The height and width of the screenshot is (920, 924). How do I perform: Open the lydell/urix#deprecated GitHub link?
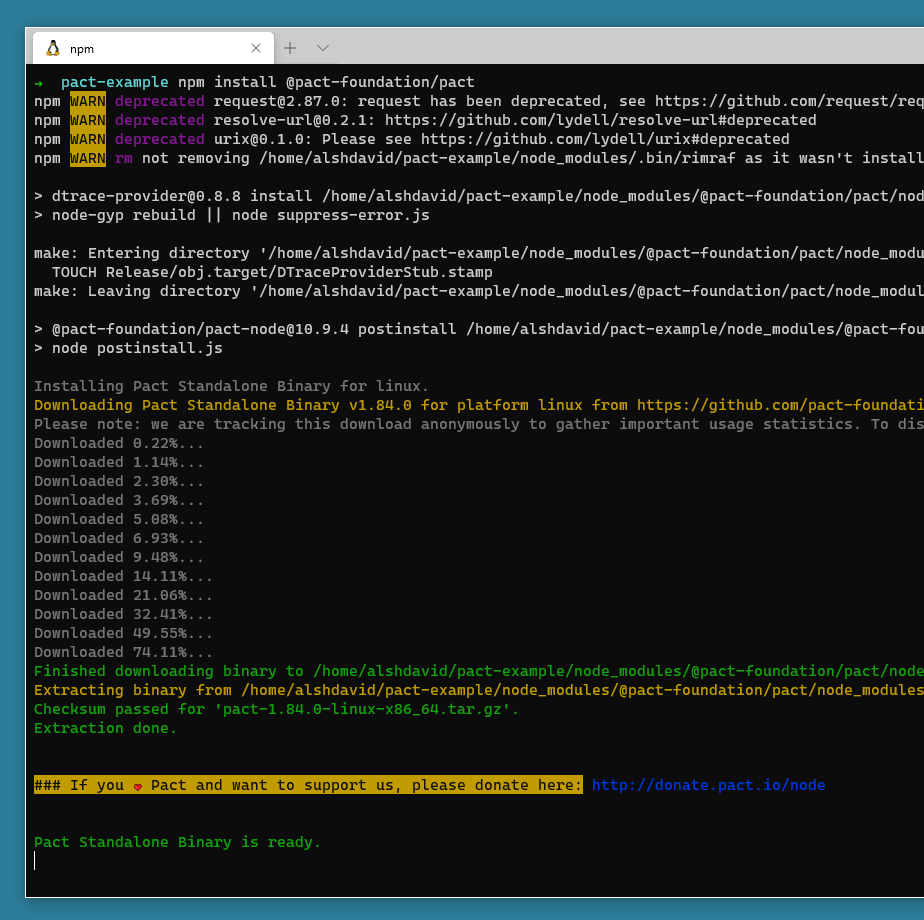pyautogui.click(x=605, y=139)
